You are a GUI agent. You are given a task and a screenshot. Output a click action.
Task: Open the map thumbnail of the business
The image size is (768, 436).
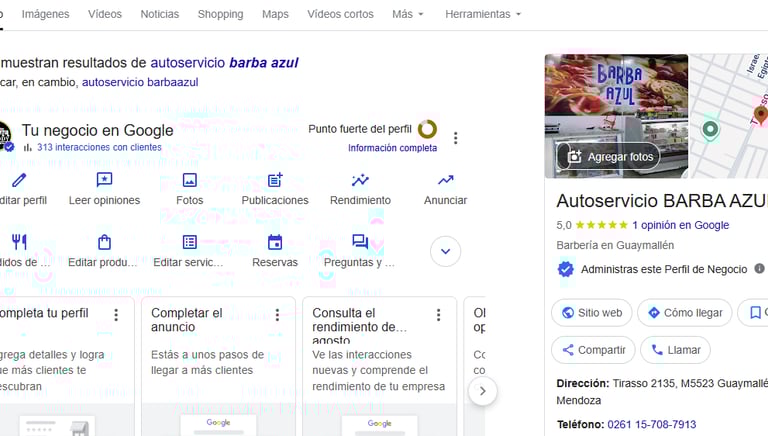click(729, 116)
